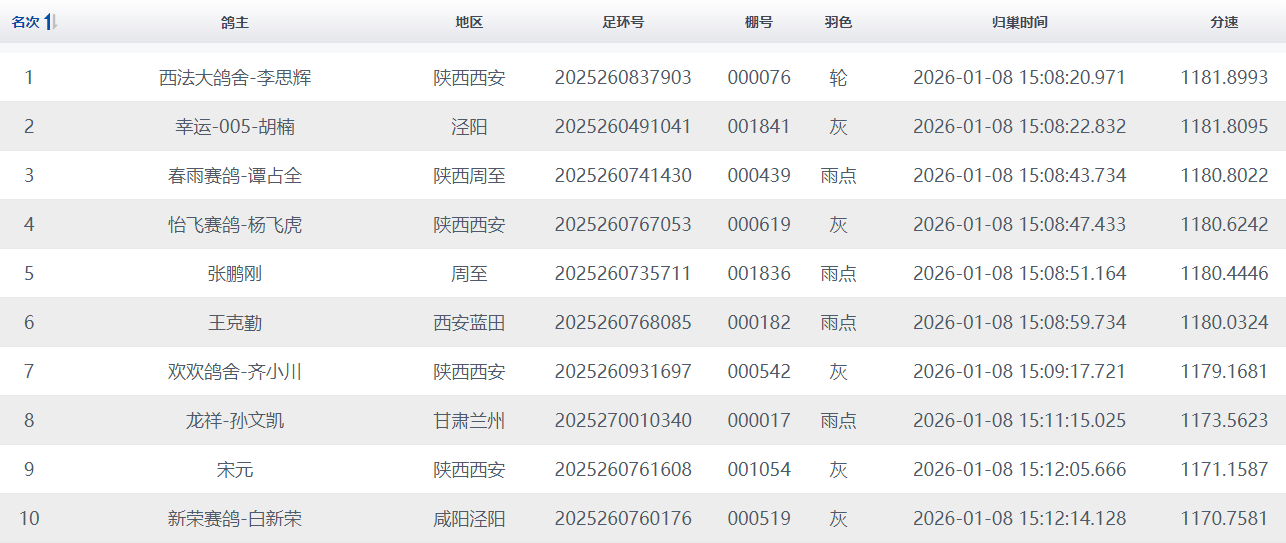The image size is (1286, 543).
Task: Sort the table by 鸽主 column header
Action: (235, 22)
